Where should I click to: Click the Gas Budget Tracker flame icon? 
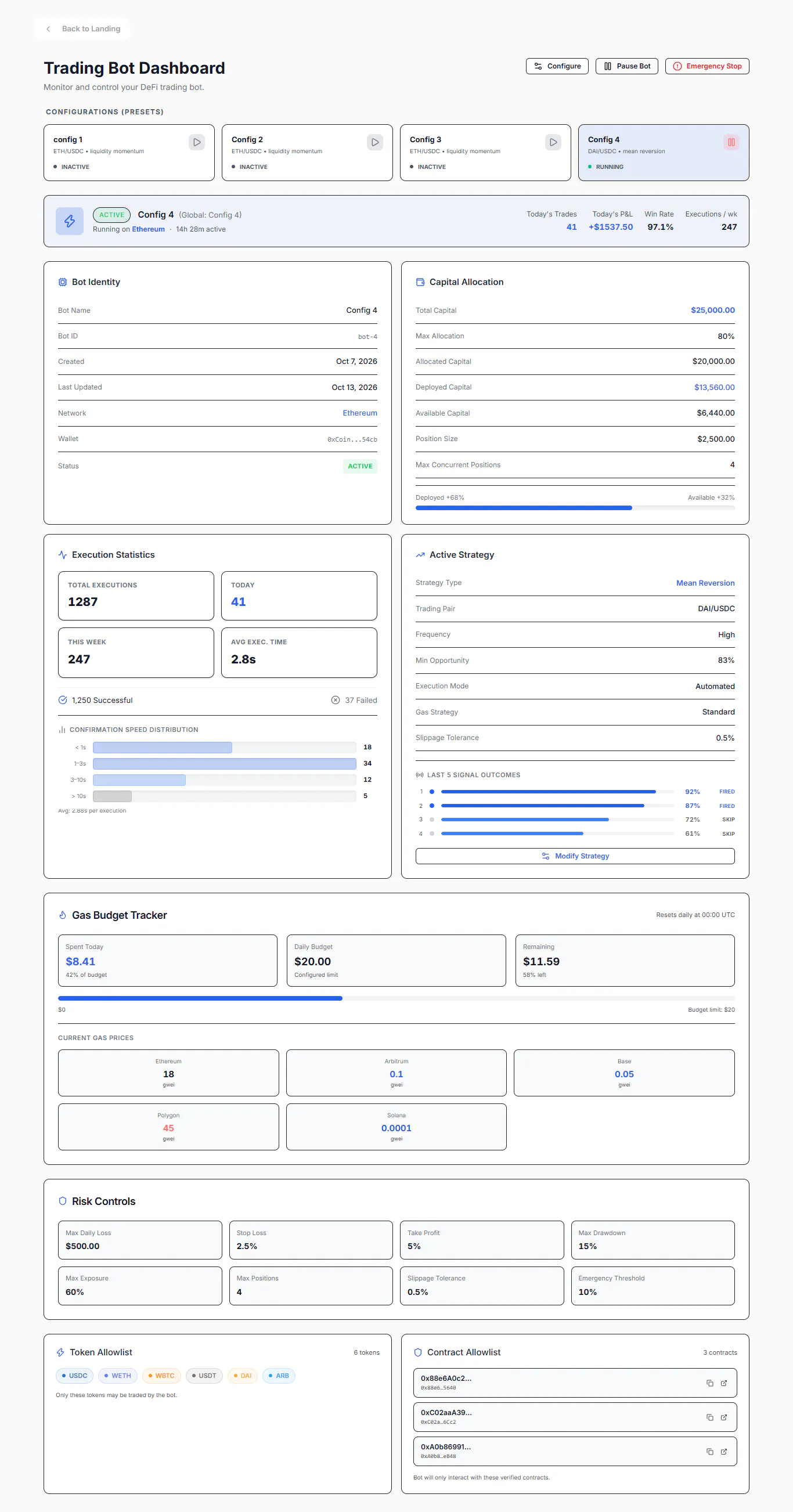point(63,915)
